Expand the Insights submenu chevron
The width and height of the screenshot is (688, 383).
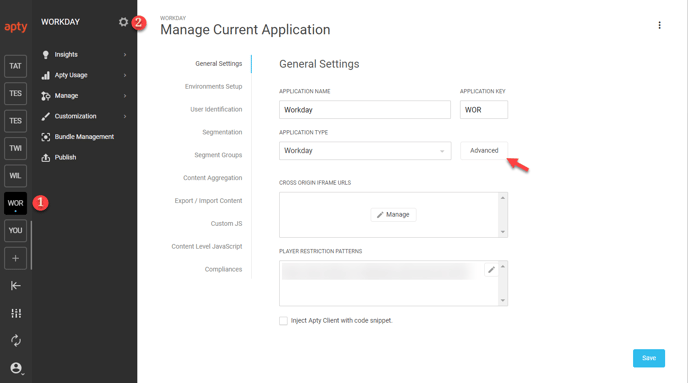(x=125, y=55)
